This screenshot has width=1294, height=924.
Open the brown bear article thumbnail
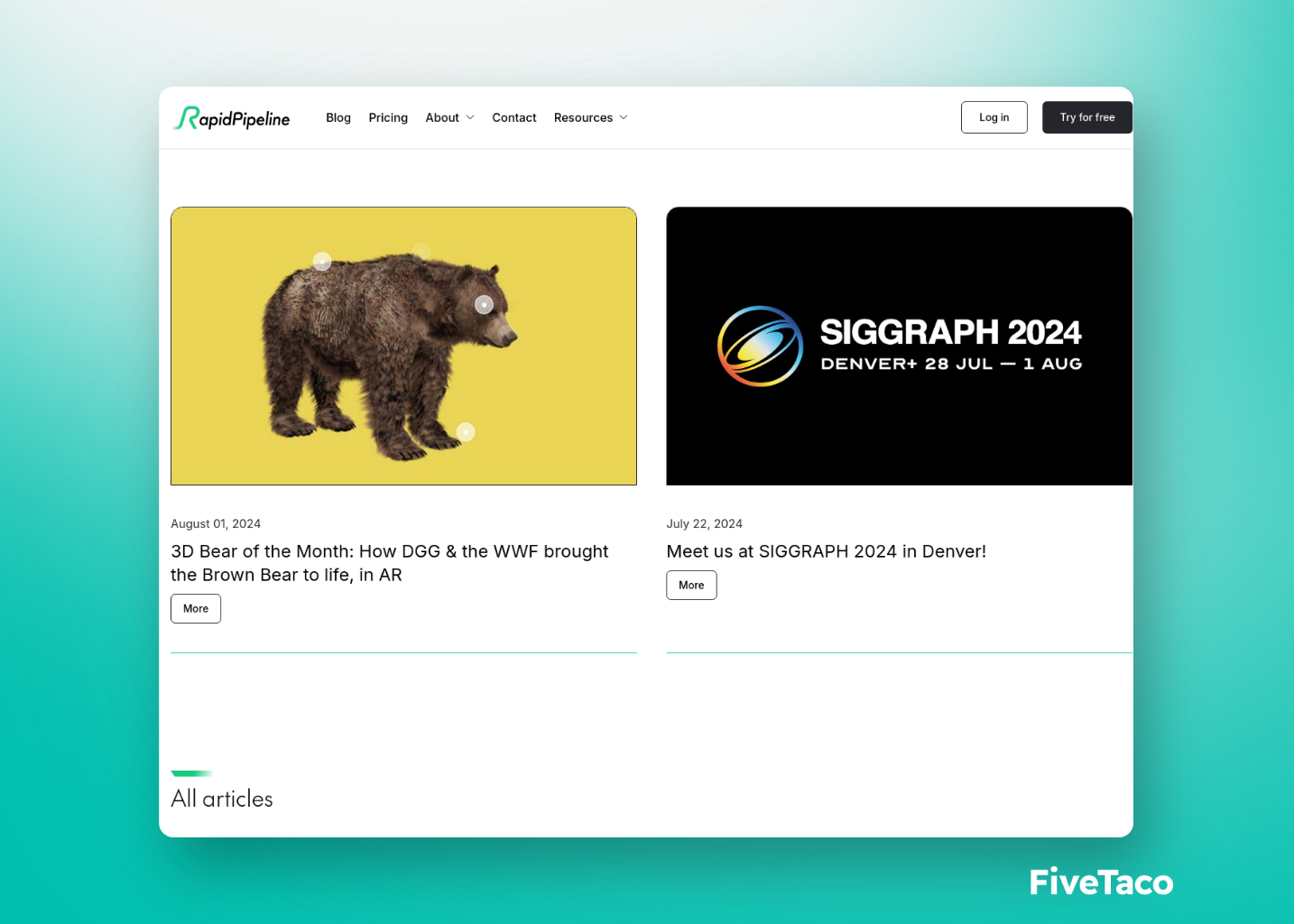tap(403, 346)
